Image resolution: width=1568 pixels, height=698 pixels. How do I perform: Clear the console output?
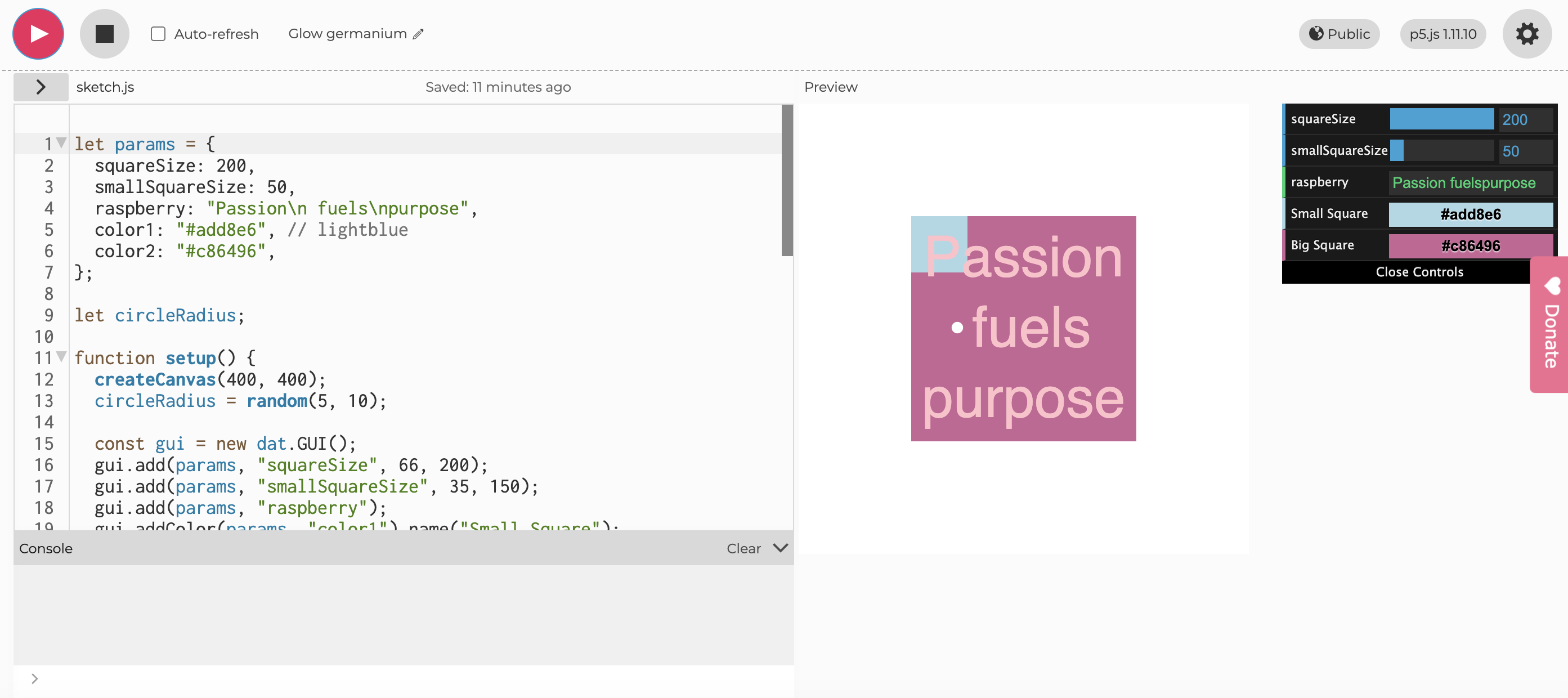tap(743, 548)
